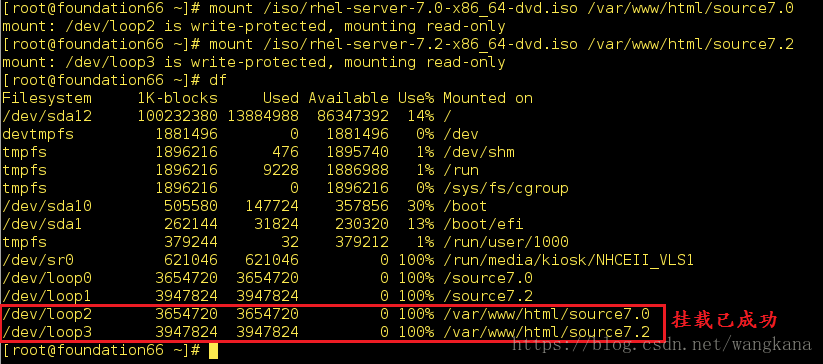Click the 9228 used value for /run
The image size is (823, 364).
[281, 170]
